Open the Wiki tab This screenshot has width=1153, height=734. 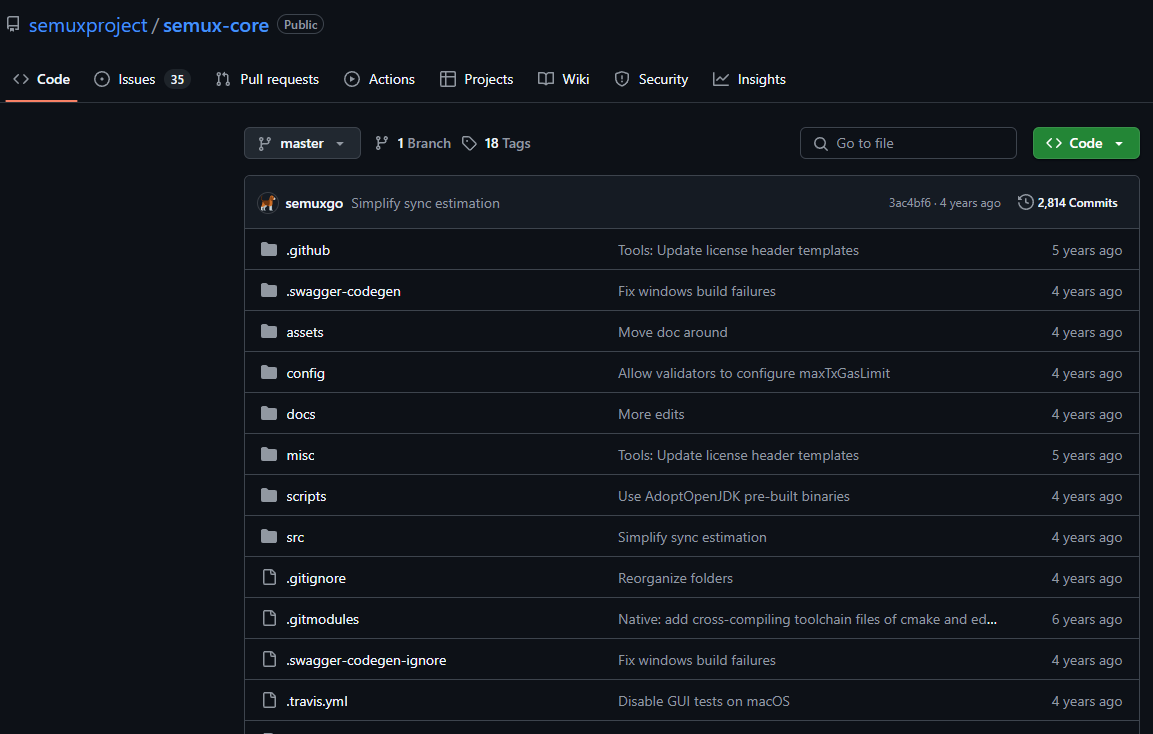pos(564,79)
